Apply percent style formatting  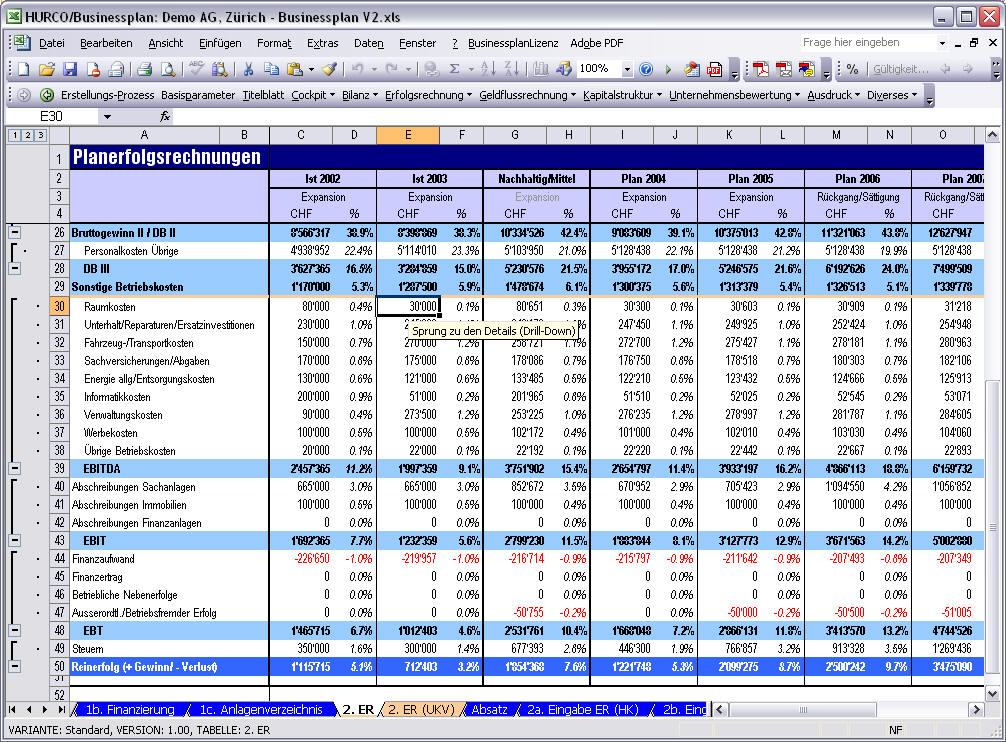pos(852,69)
